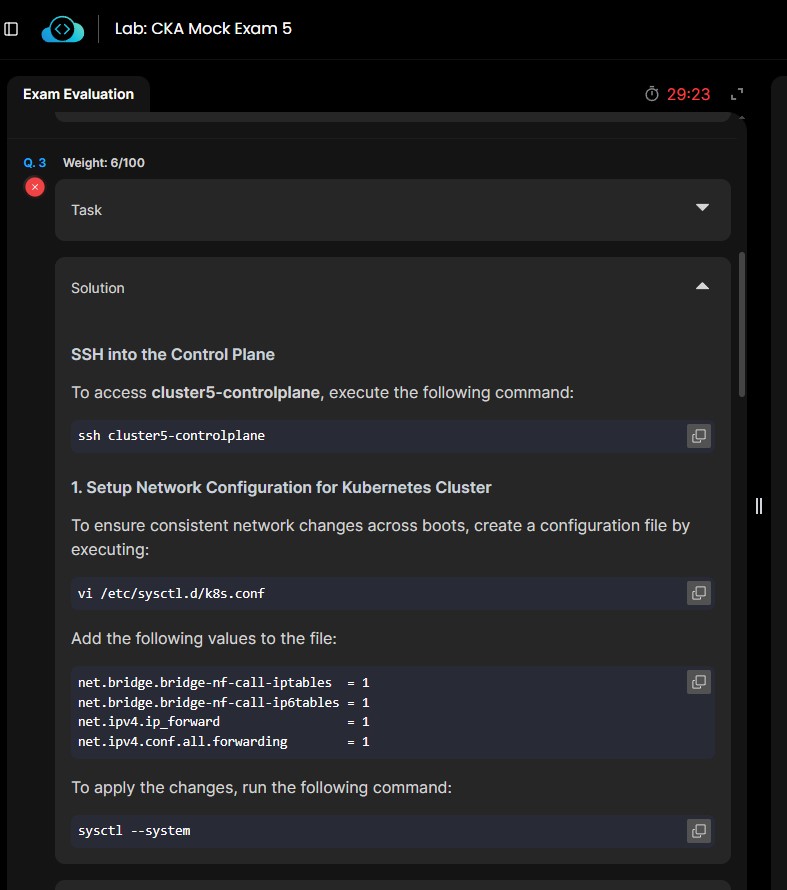
Task: Copy the ssh cluster5-controlplane command
Action: (698, 436)
